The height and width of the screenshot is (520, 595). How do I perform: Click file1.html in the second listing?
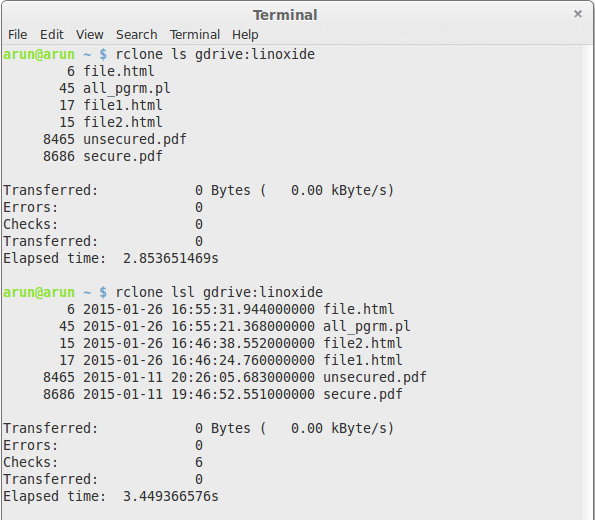click(x=362, y=360)
